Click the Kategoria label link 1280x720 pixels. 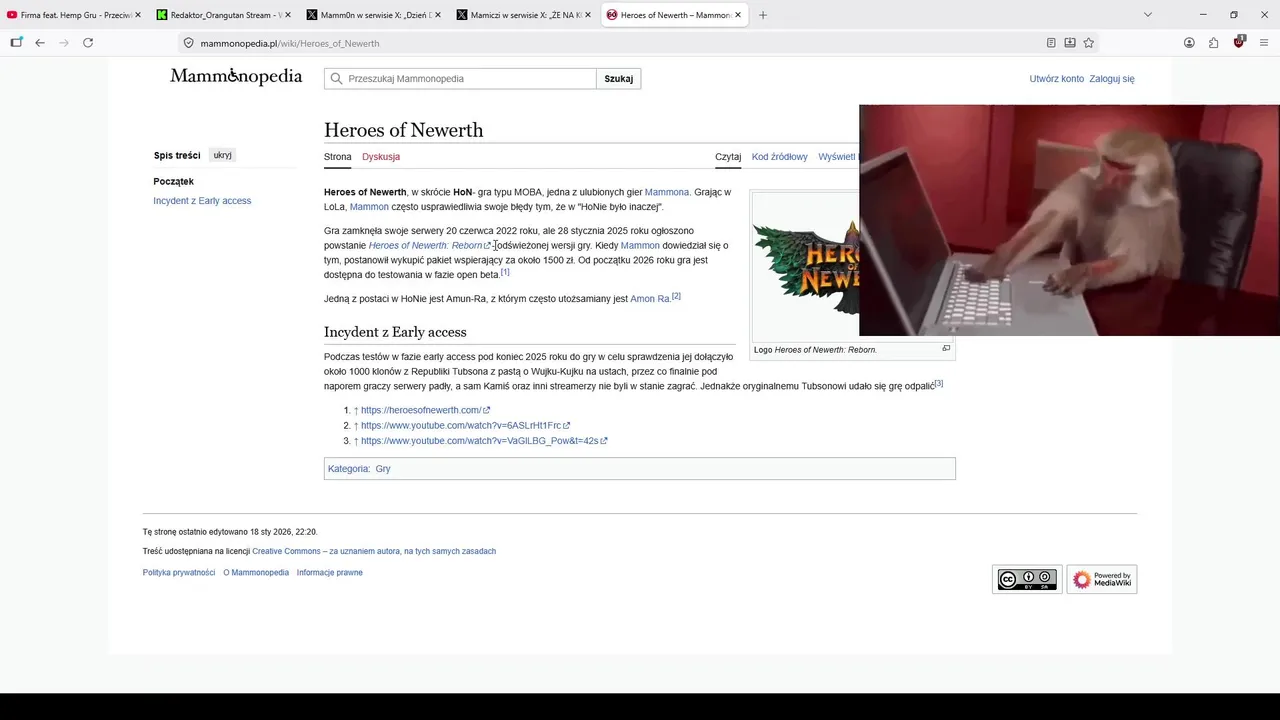coord(348,469)
